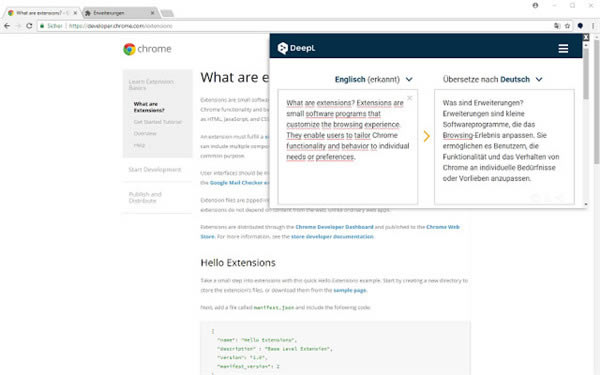
Task: Select 'Learn Extension Basics' in sidebar
Action: (151, 85)
